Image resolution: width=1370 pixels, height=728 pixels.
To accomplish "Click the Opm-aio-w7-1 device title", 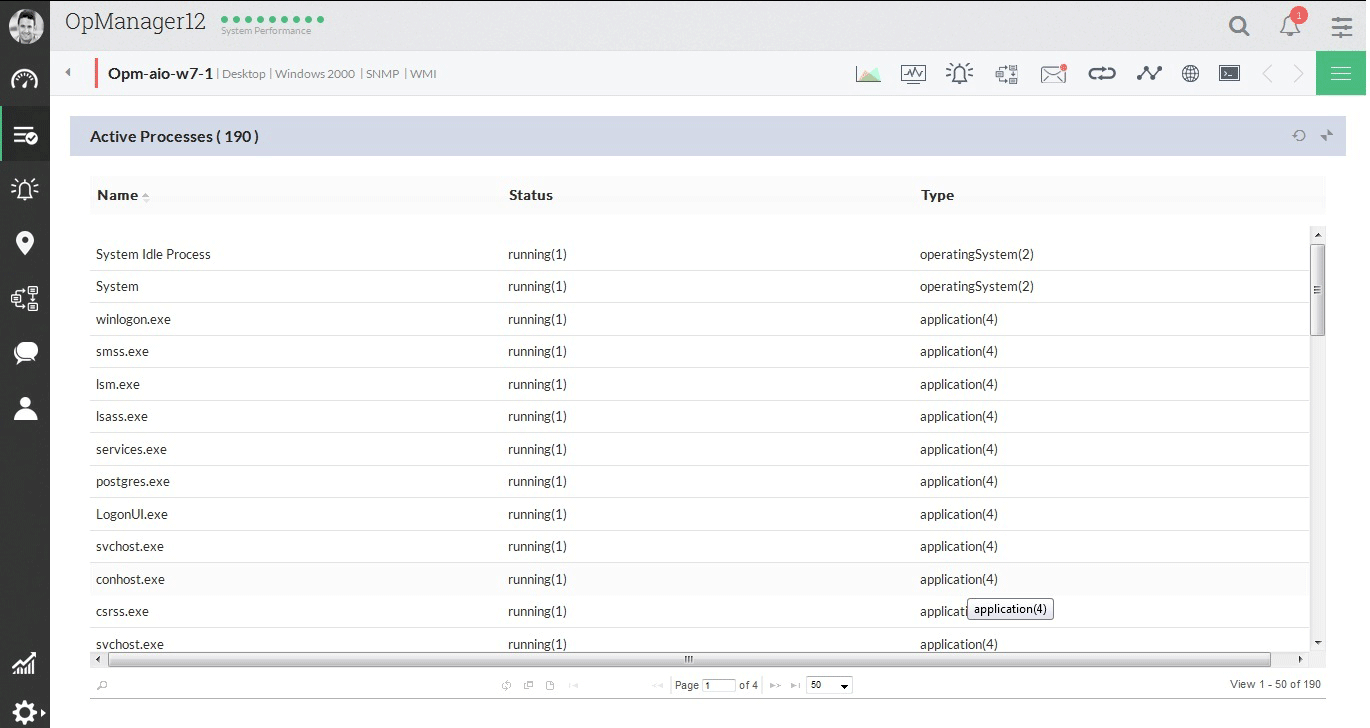I will pyautogui.click(x=160, y=73).
